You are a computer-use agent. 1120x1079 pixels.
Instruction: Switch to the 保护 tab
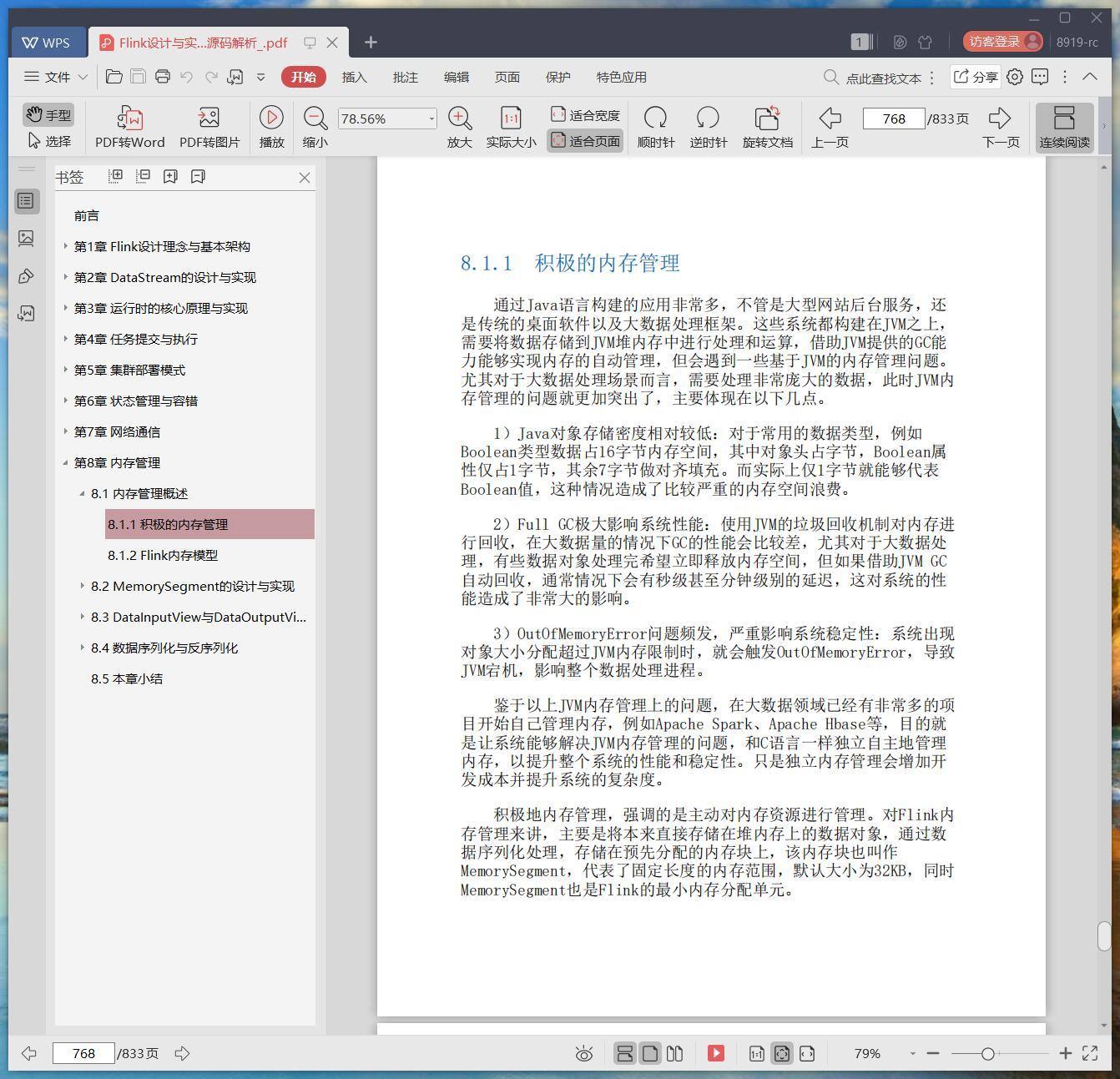[x=557, y=77]
